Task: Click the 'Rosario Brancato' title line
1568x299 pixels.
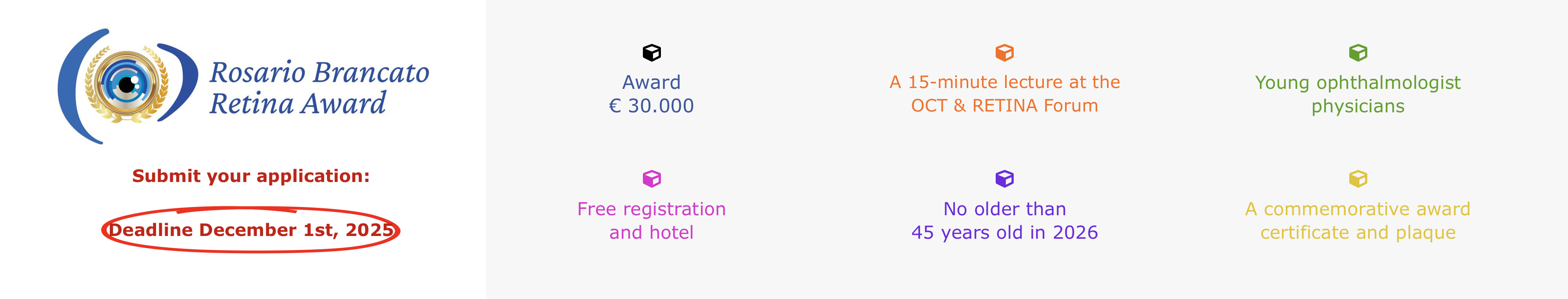Action: coord(319,72)
